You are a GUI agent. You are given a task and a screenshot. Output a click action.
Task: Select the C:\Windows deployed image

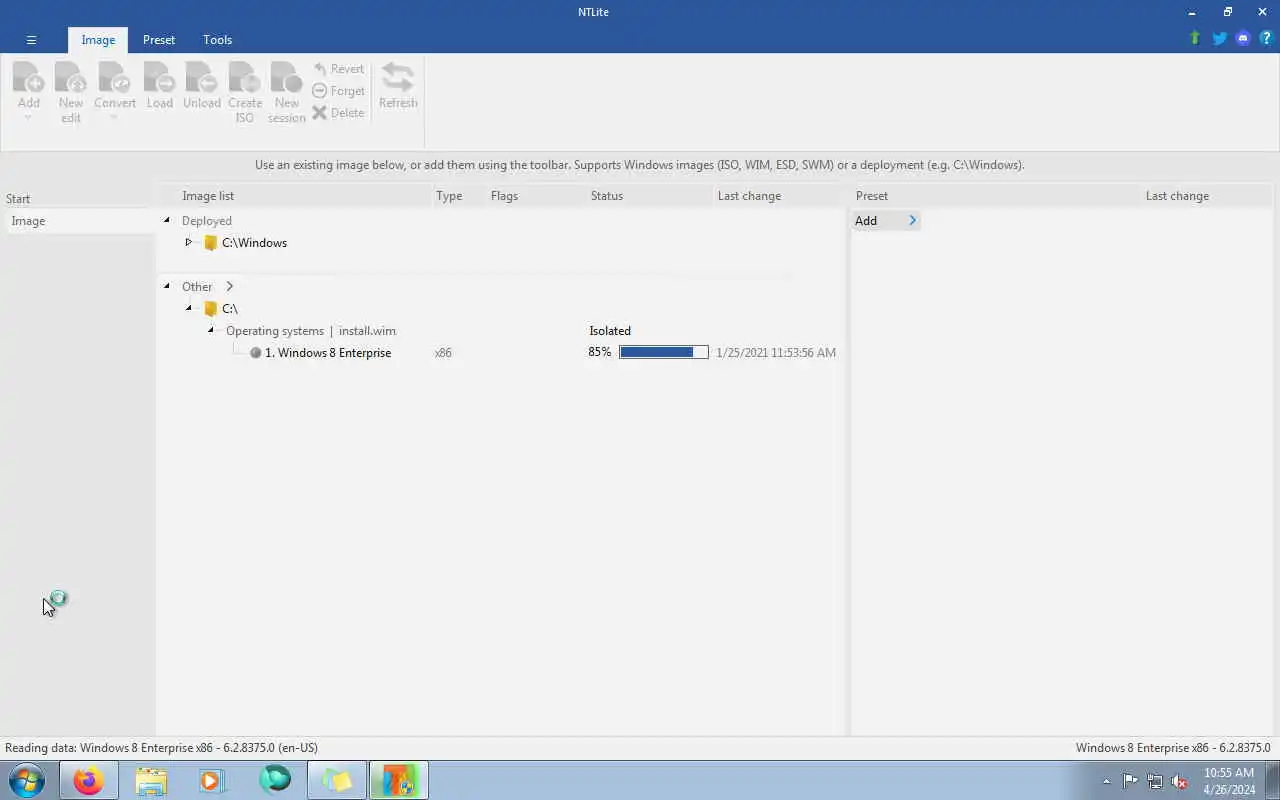[254, 243]
